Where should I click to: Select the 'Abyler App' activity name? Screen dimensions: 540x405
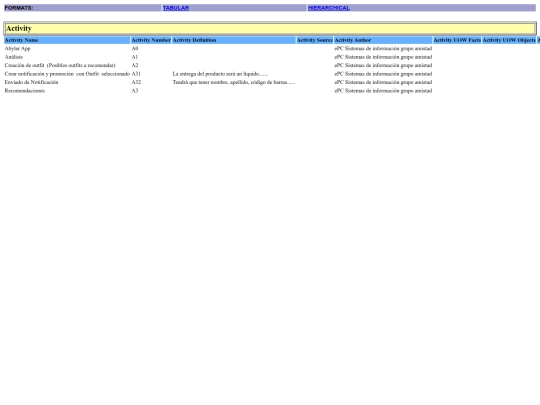click(18, 49)
